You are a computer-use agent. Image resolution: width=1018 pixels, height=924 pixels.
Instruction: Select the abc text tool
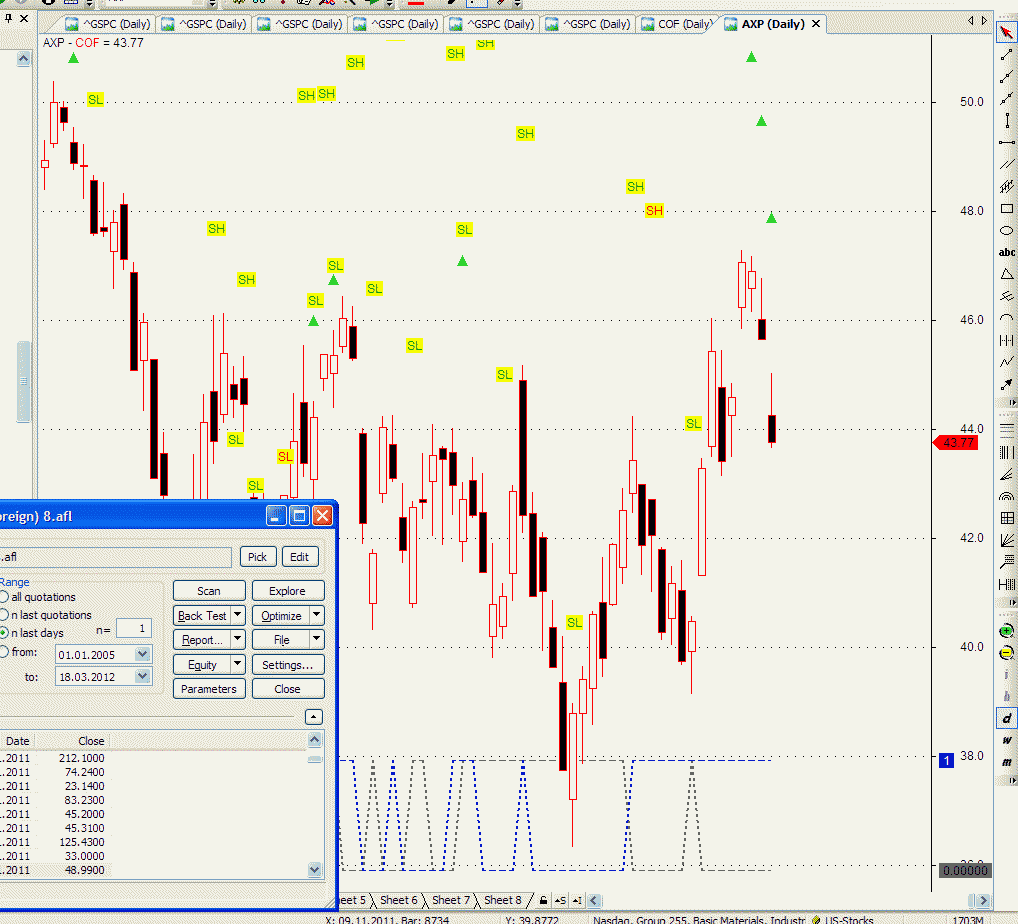point(1006,252)
